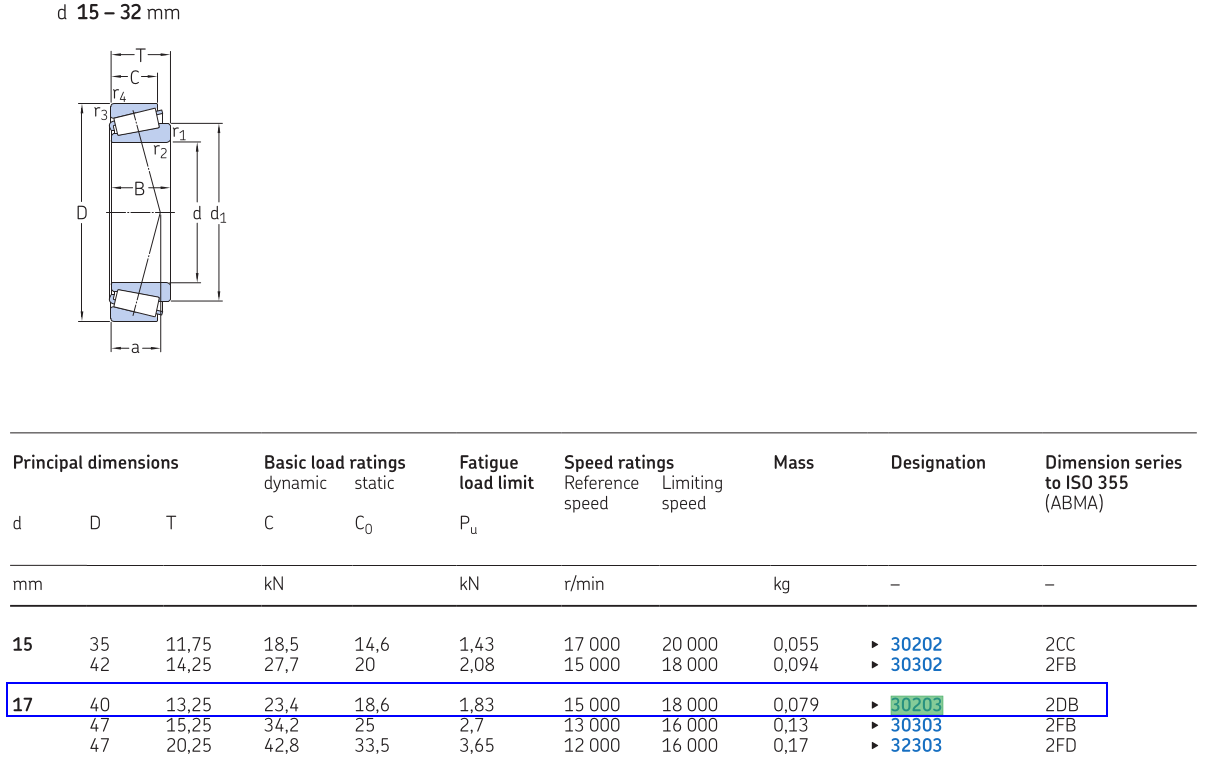Image resolution: width=1205 pixels, height=772 pixels.
Task: Open the 30203 bearing product page
Action: pos(915,705)
